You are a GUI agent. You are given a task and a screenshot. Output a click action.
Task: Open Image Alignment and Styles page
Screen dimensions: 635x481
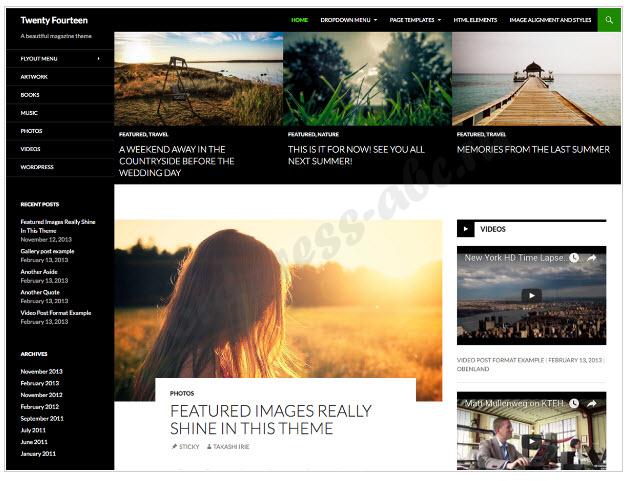tap(550, 20)
